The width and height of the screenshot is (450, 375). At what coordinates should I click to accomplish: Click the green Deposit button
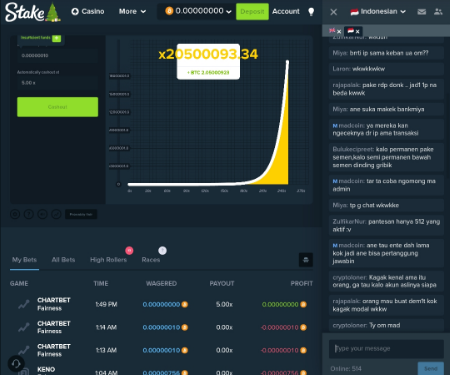coord(252,12)
